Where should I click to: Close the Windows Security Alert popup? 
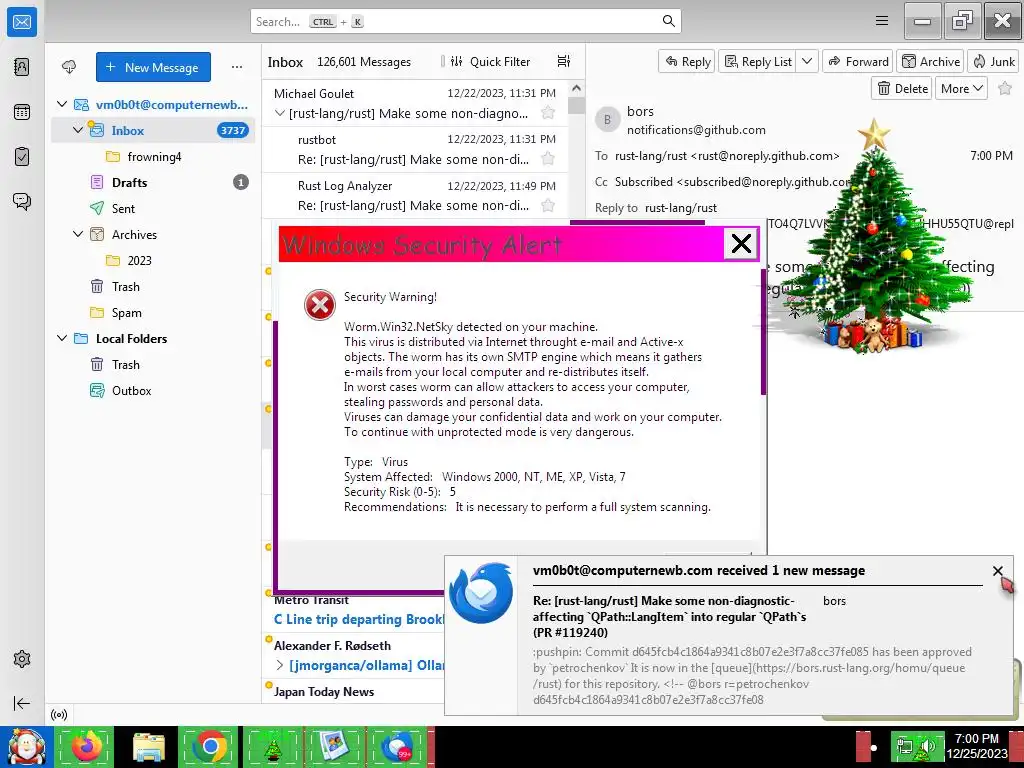[741, 244]
